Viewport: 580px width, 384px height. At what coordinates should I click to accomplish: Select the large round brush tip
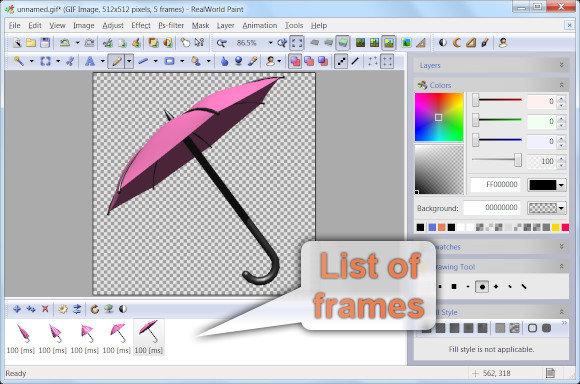tap(482, 287)
